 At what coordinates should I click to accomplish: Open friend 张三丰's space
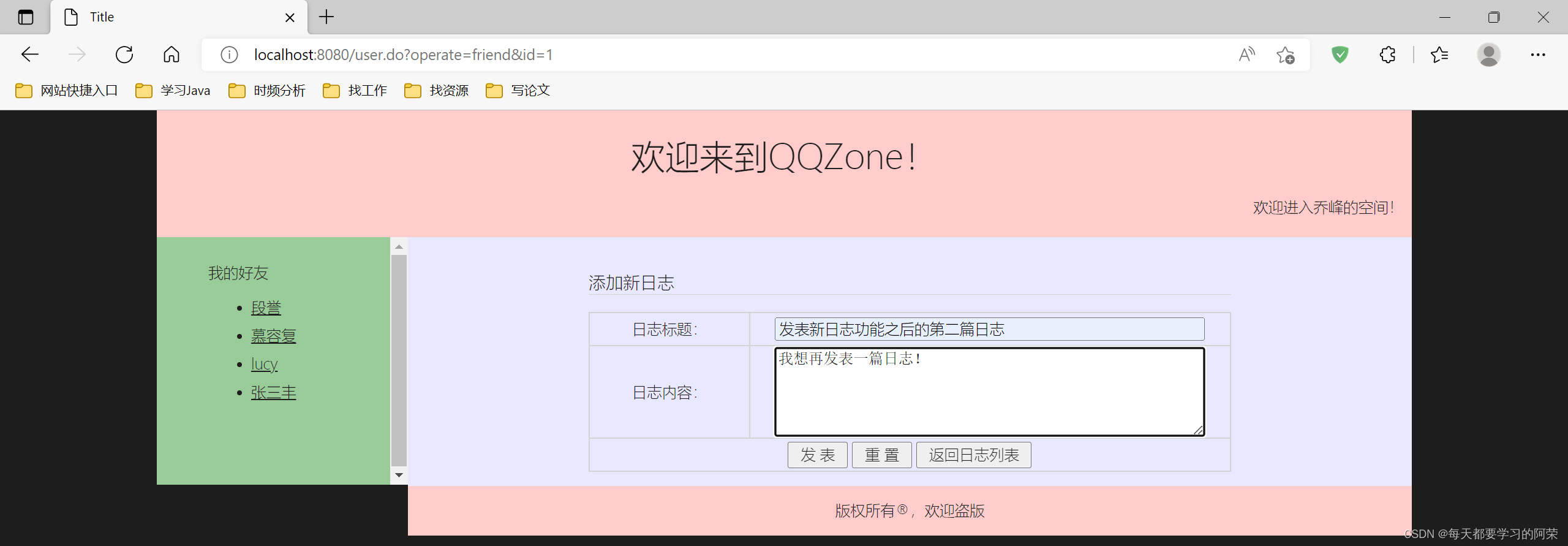tap(273, 392)
